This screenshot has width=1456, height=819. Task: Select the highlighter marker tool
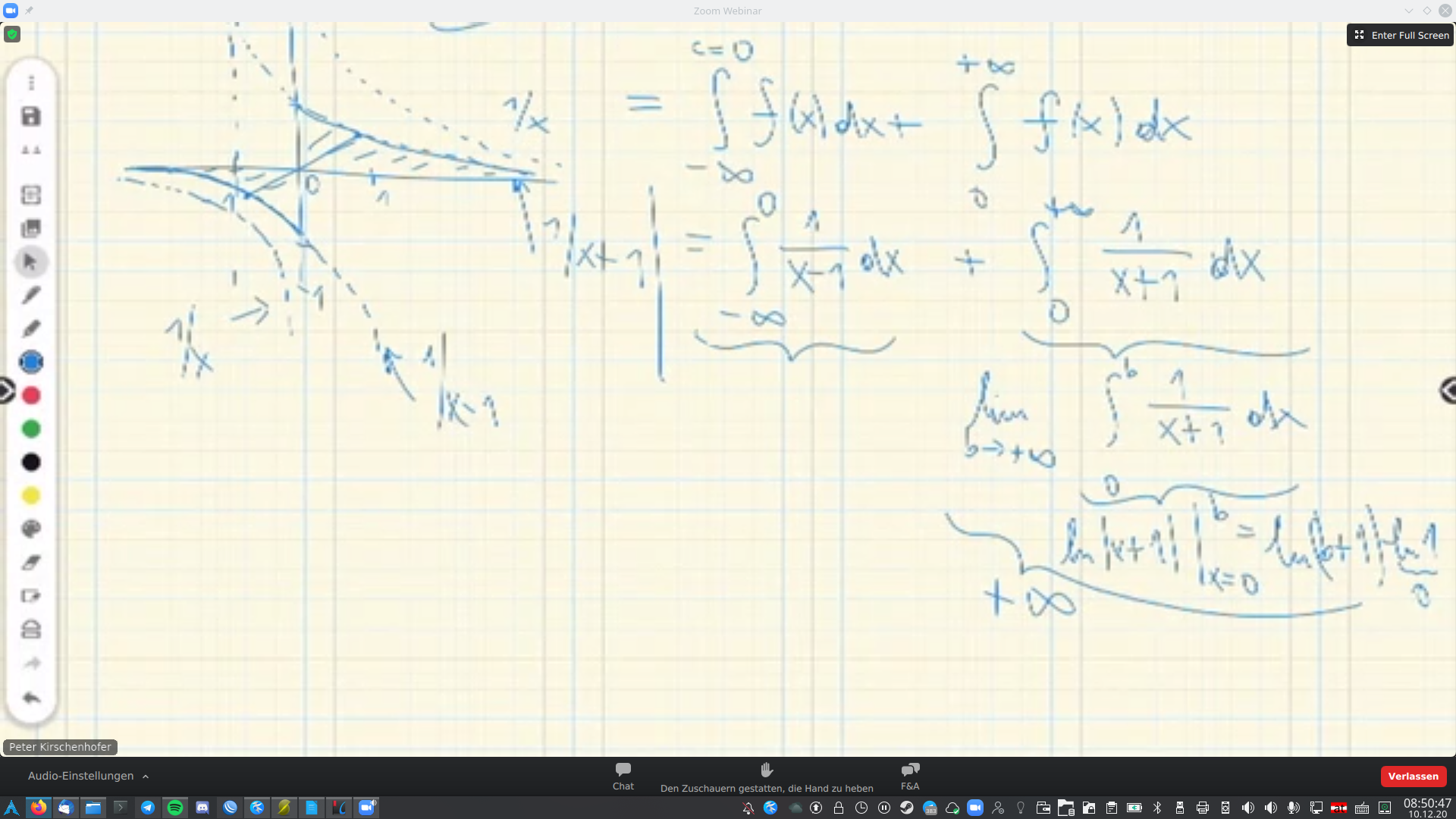31,328
